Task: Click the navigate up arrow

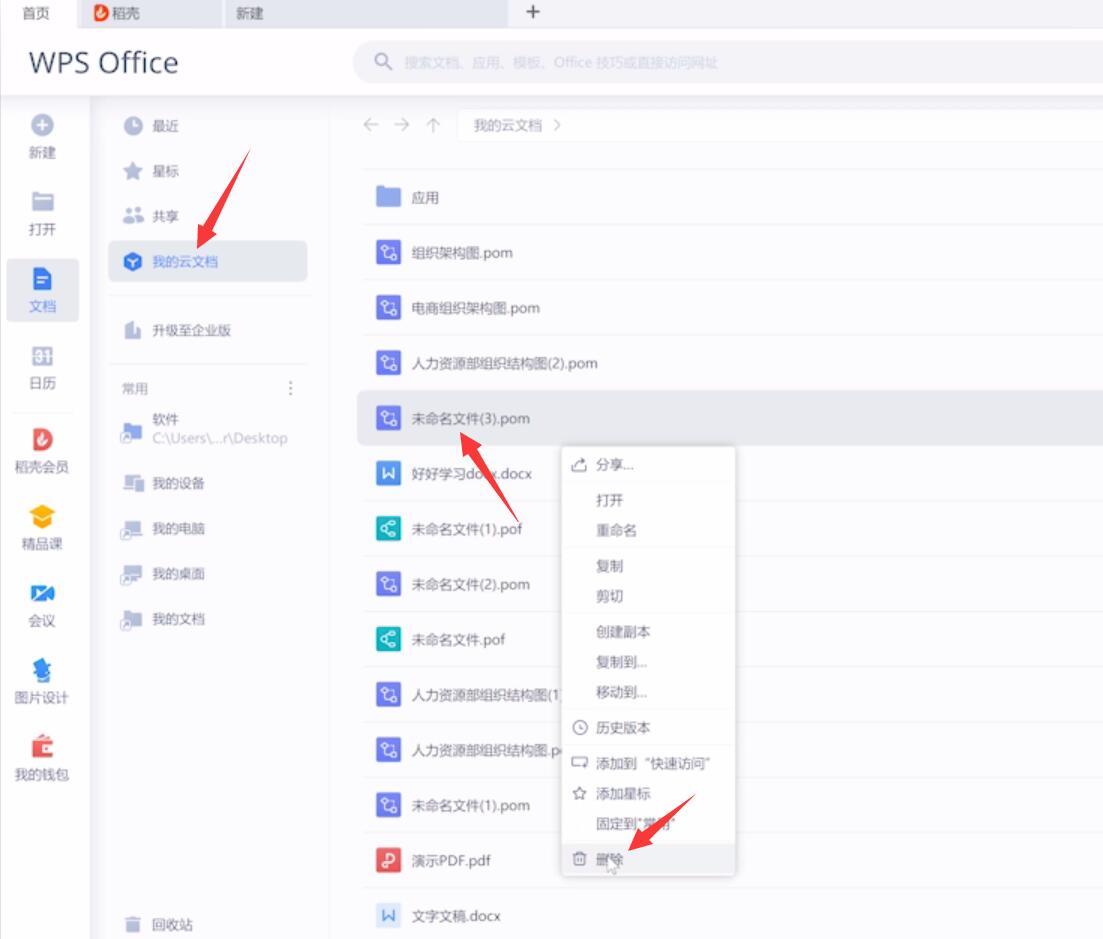Action: 433,125
